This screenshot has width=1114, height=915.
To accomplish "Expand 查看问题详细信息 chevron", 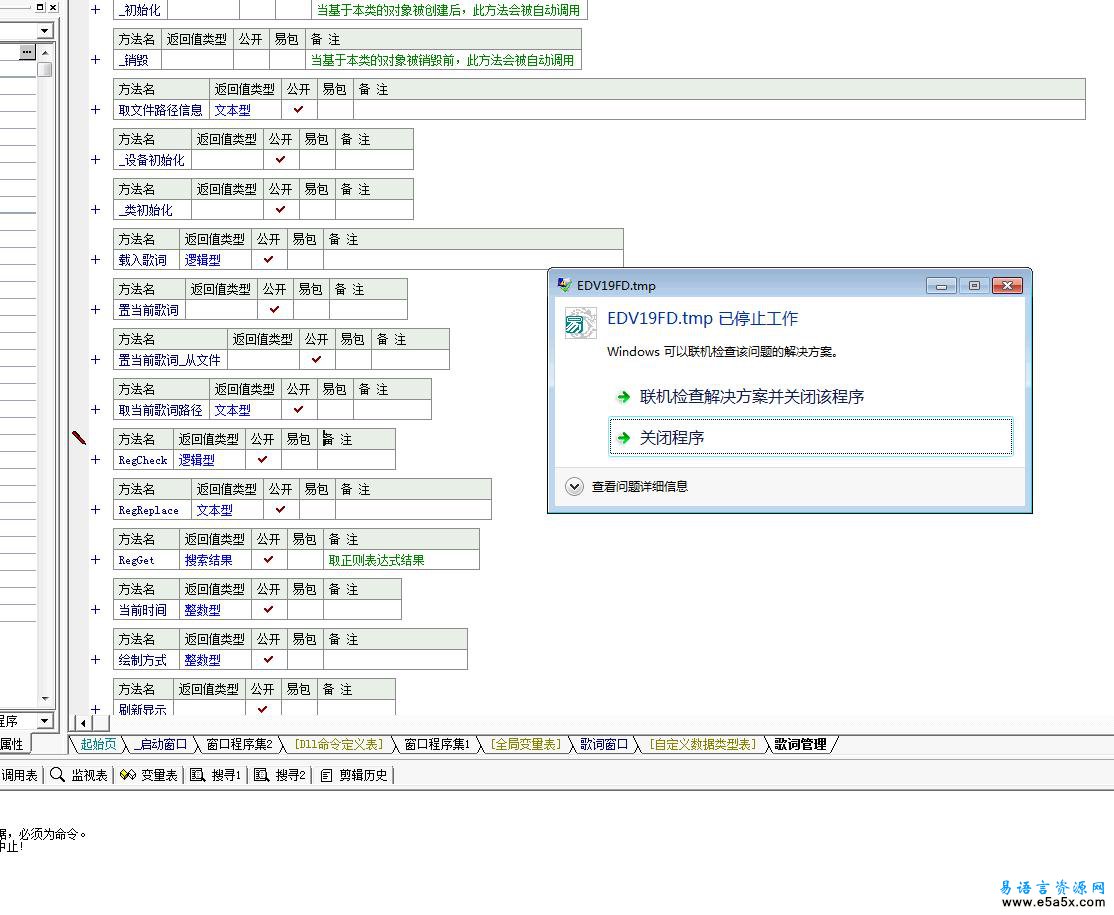I will point(574,487).
